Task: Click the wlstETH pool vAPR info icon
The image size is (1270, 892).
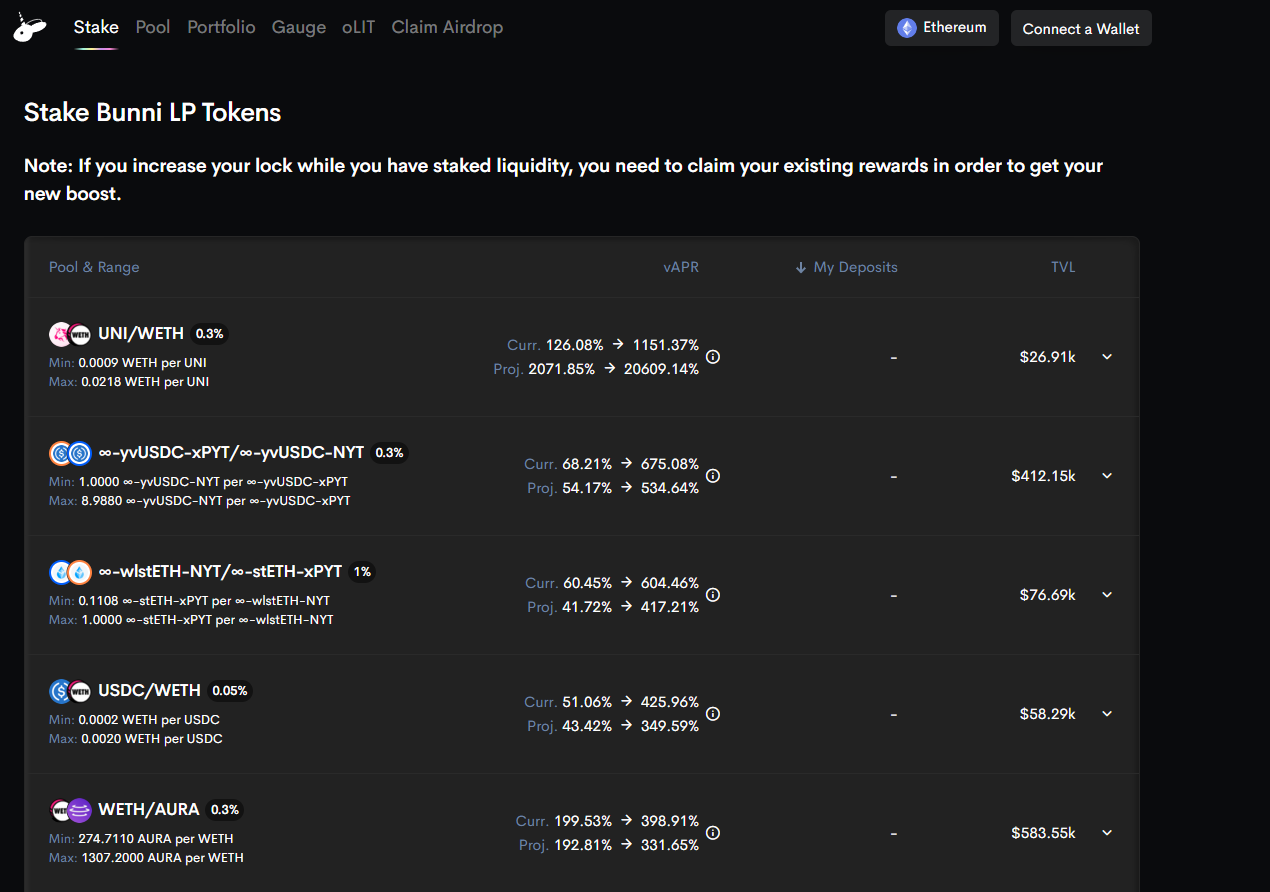Action: click(713, 595)
